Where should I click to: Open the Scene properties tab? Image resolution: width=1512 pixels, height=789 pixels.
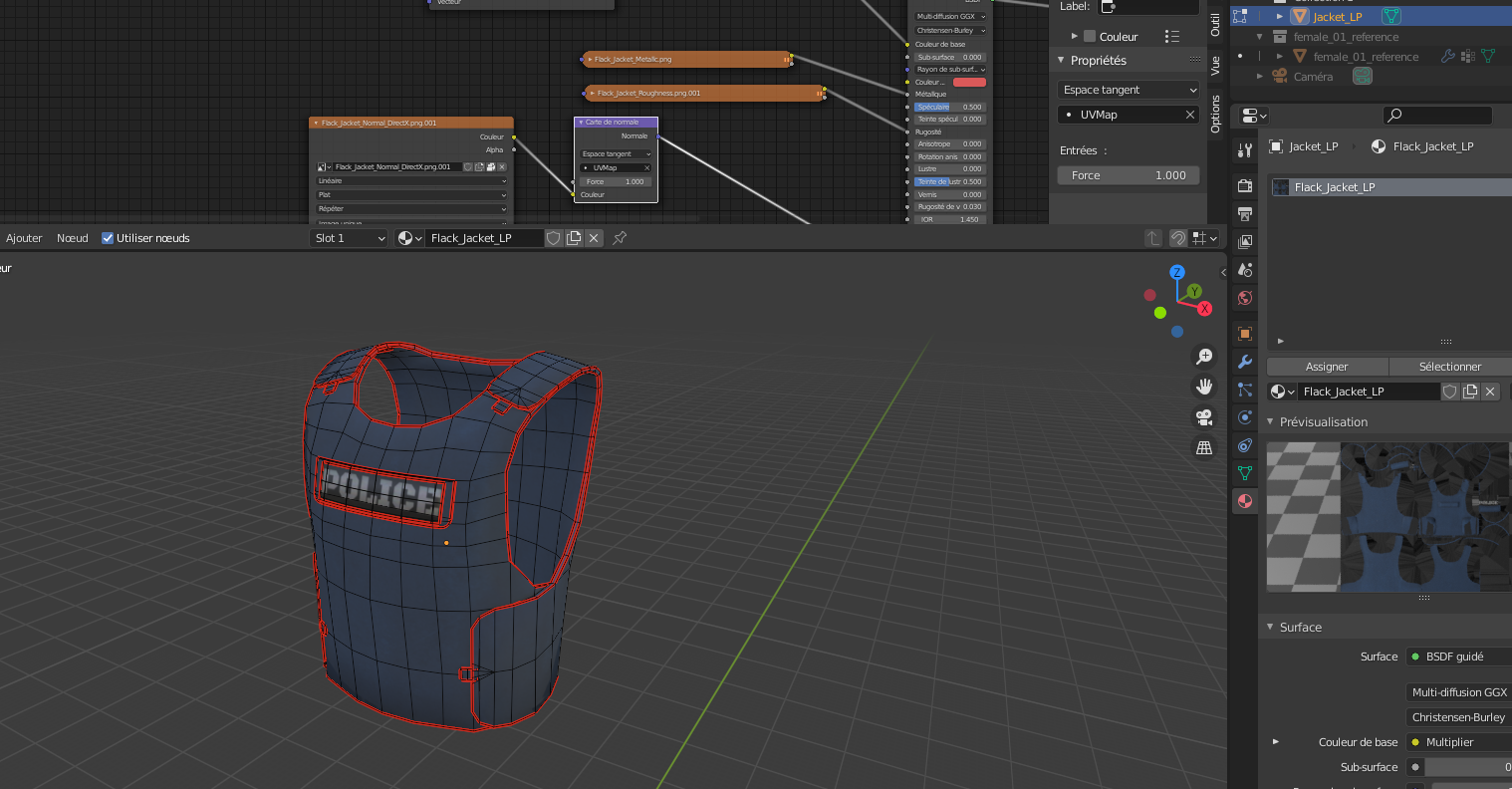click(x=1245, y=269)
